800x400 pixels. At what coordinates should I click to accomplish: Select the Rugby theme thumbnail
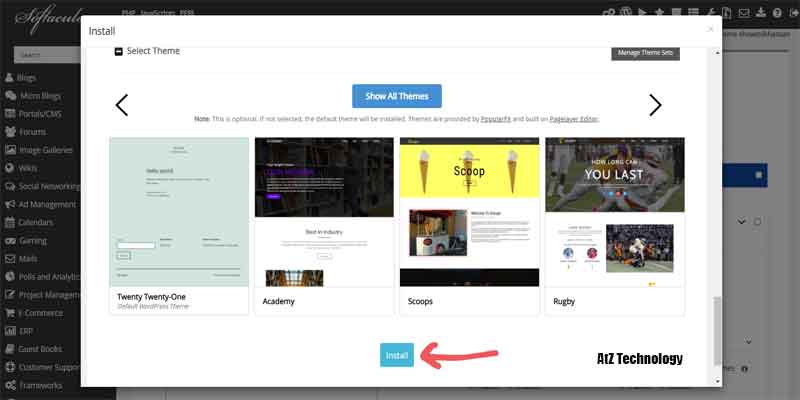(x=615, y=212)
